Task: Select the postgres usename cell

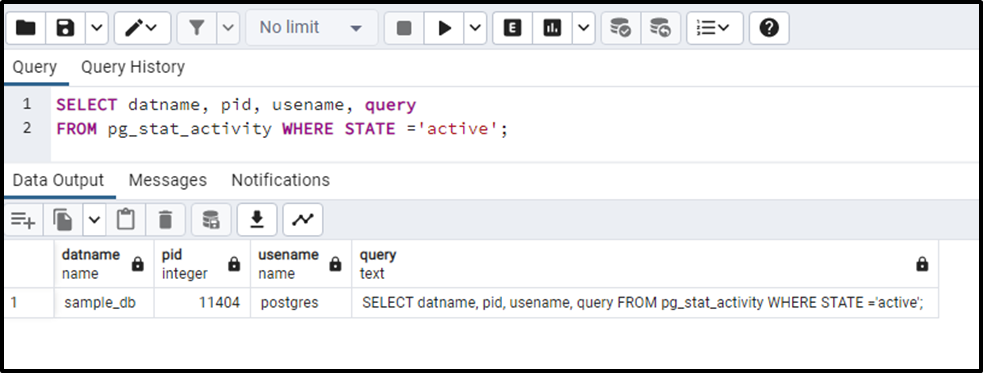Action: pyautogui.click(x=302, y=303)
